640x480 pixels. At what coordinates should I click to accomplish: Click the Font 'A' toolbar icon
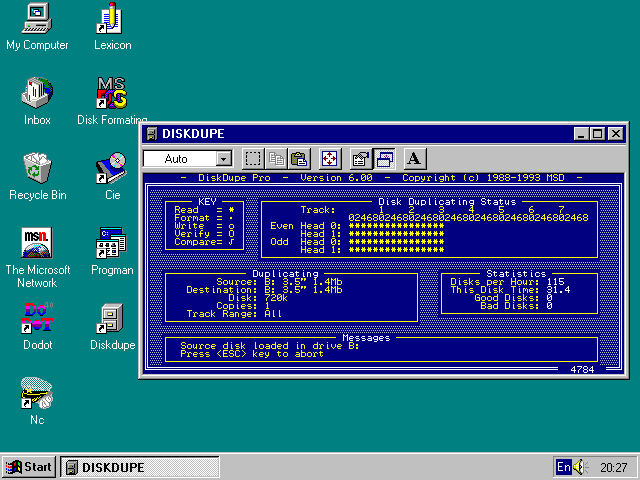pos(415,159)
